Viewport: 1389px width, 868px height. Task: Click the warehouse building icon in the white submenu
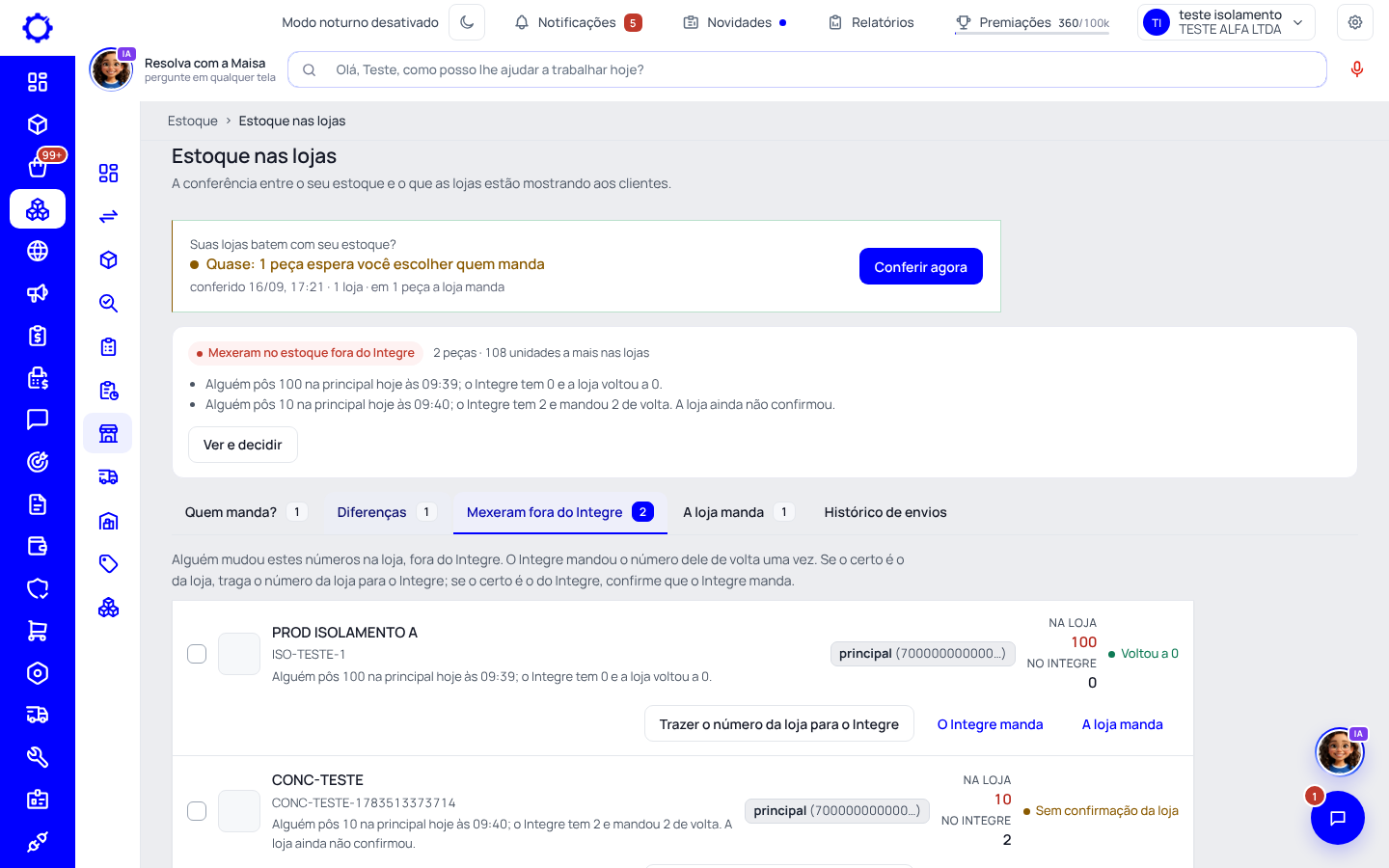click(x=108, y=521)
